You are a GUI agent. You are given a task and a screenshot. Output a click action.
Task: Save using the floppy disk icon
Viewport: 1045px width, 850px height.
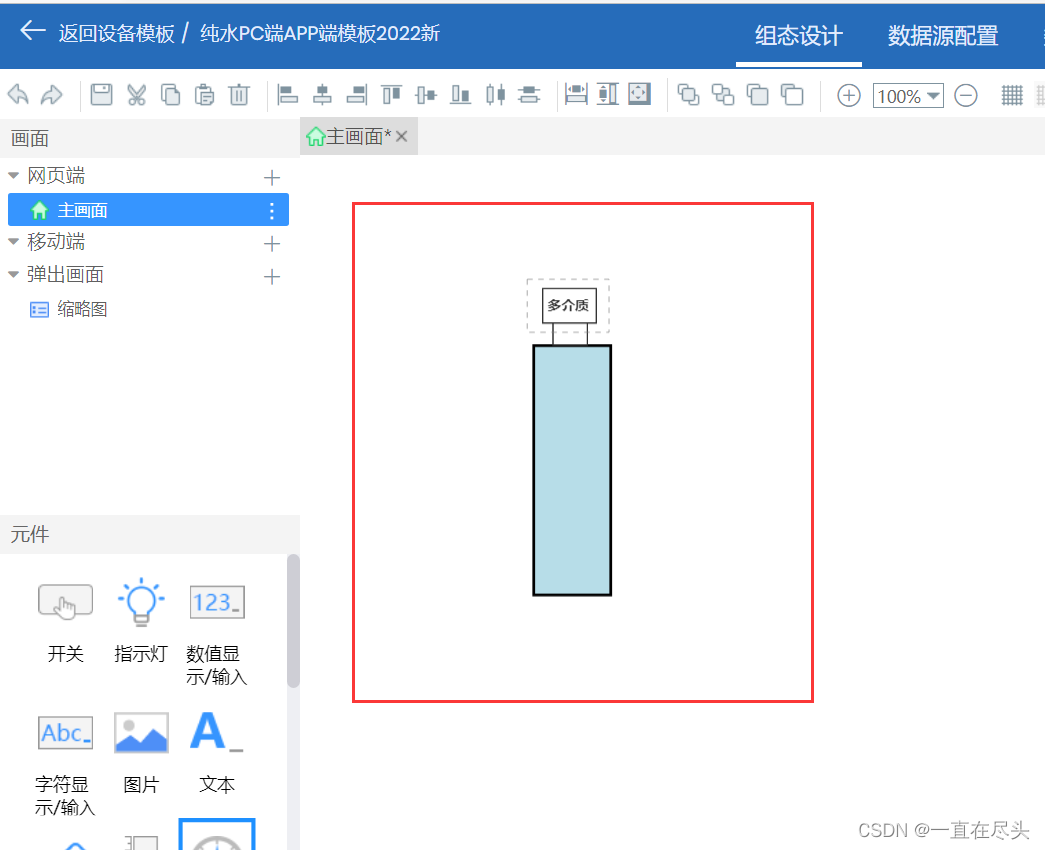(x=101, y=95)
